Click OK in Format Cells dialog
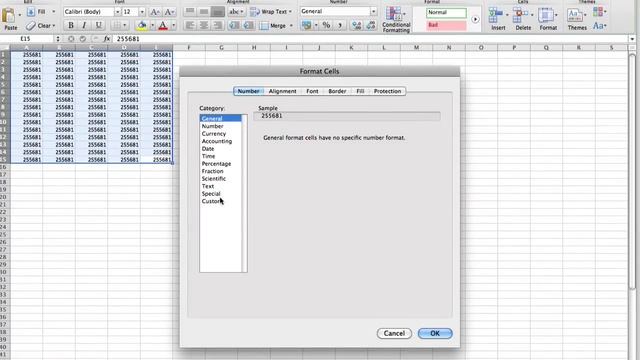 (x=435, y=333)
